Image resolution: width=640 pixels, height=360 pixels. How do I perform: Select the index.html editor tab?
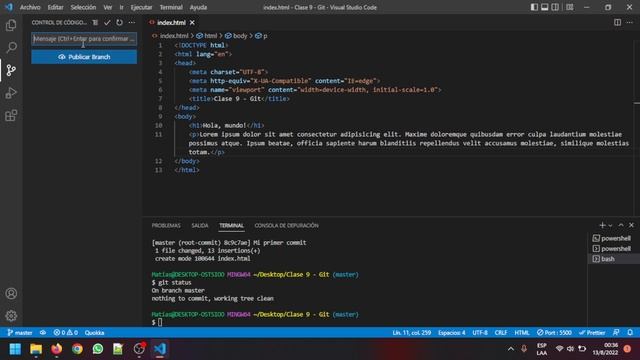(171, 22)
